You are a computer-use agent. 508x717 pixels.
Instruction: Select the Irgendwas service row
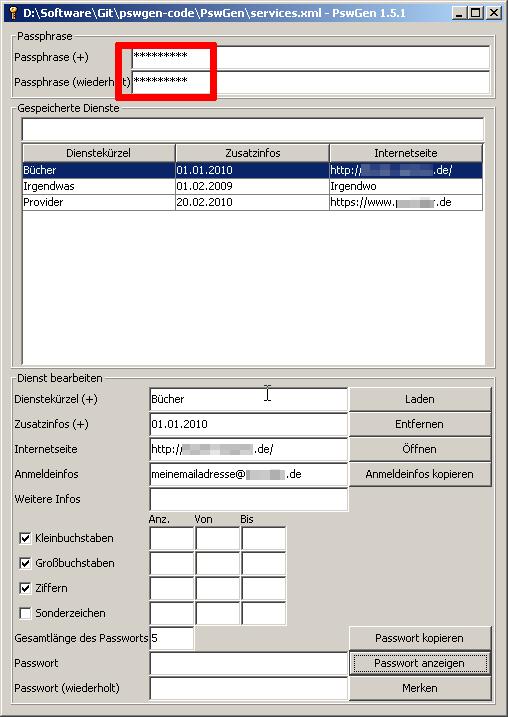coord(252,186)
